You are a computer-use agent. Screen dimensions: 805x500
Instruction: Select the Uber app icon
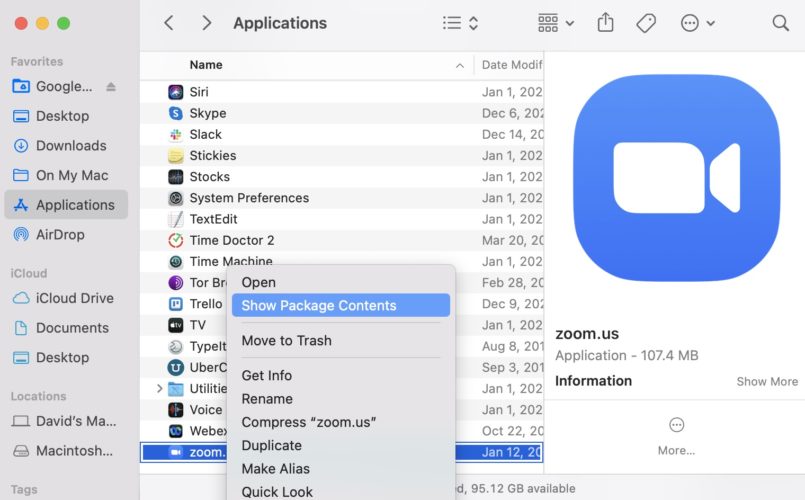[176, 368]
